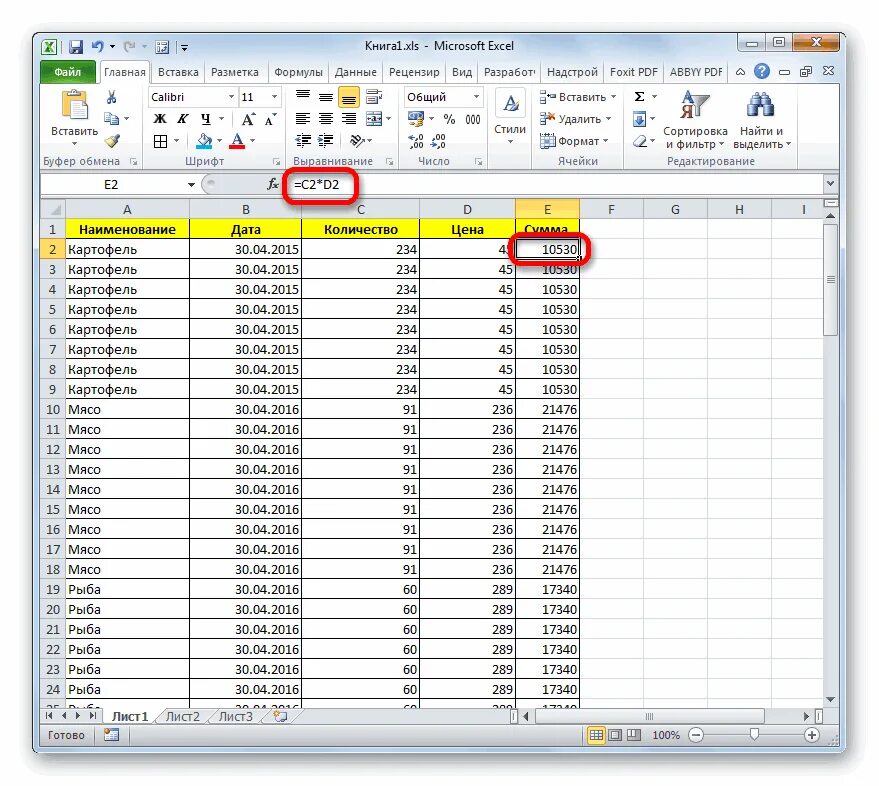This screenshot has width=879, height=786.
Task: Open the cell borders tool
Action: [160, 141]
